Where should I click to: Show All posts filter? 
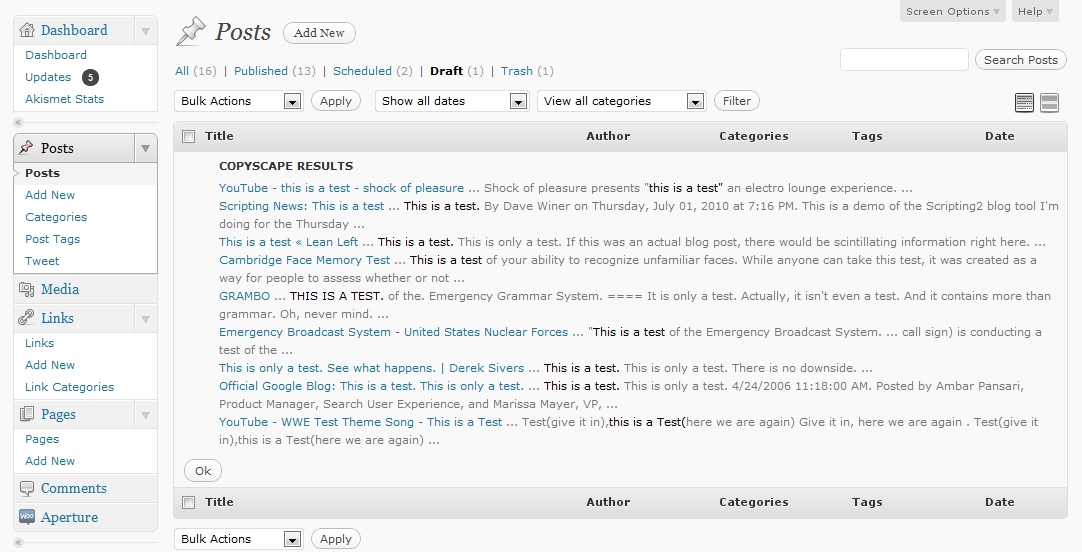click(x=181, y=71)
